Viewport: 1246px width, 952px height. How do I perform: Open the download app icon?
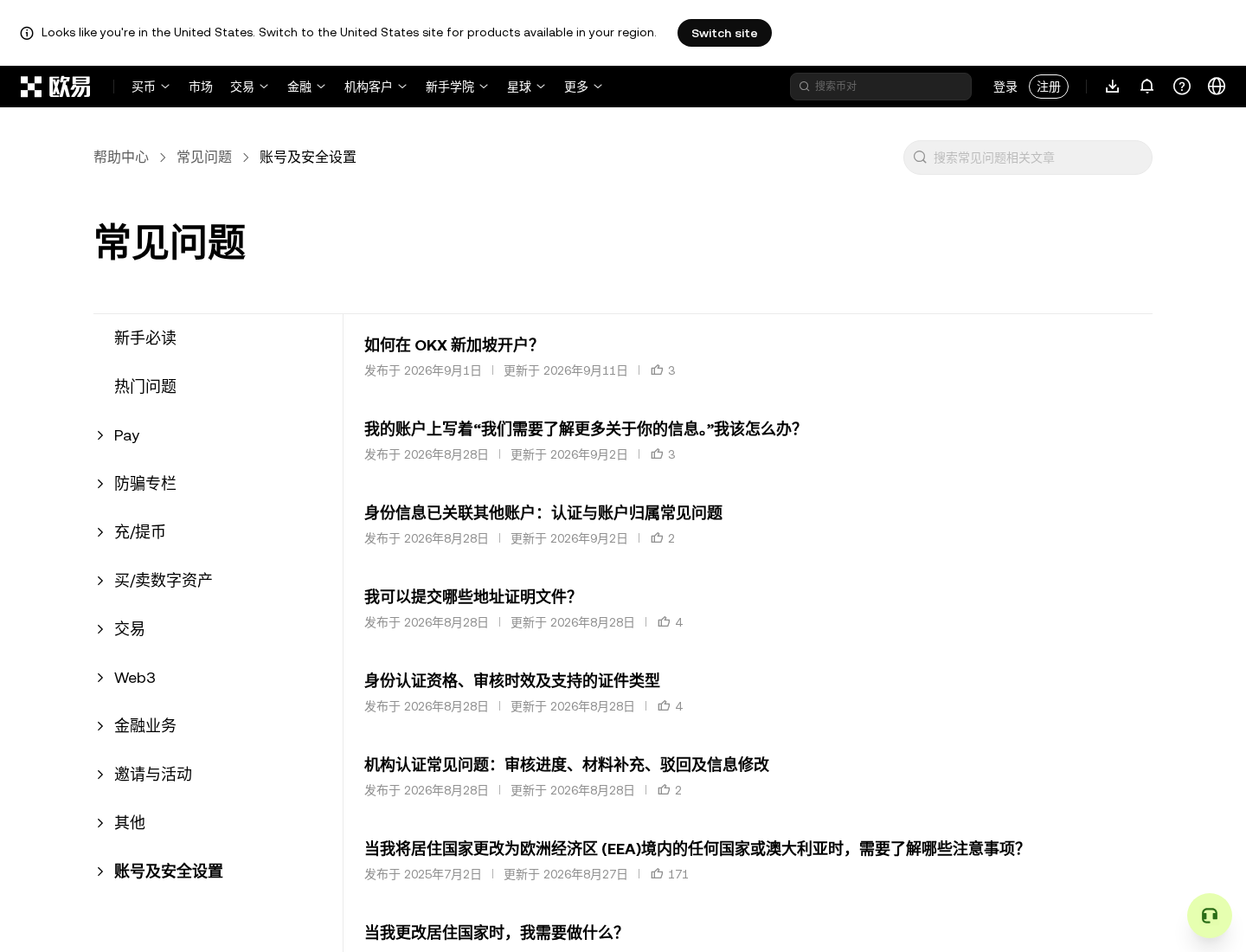click(1113, 87)
